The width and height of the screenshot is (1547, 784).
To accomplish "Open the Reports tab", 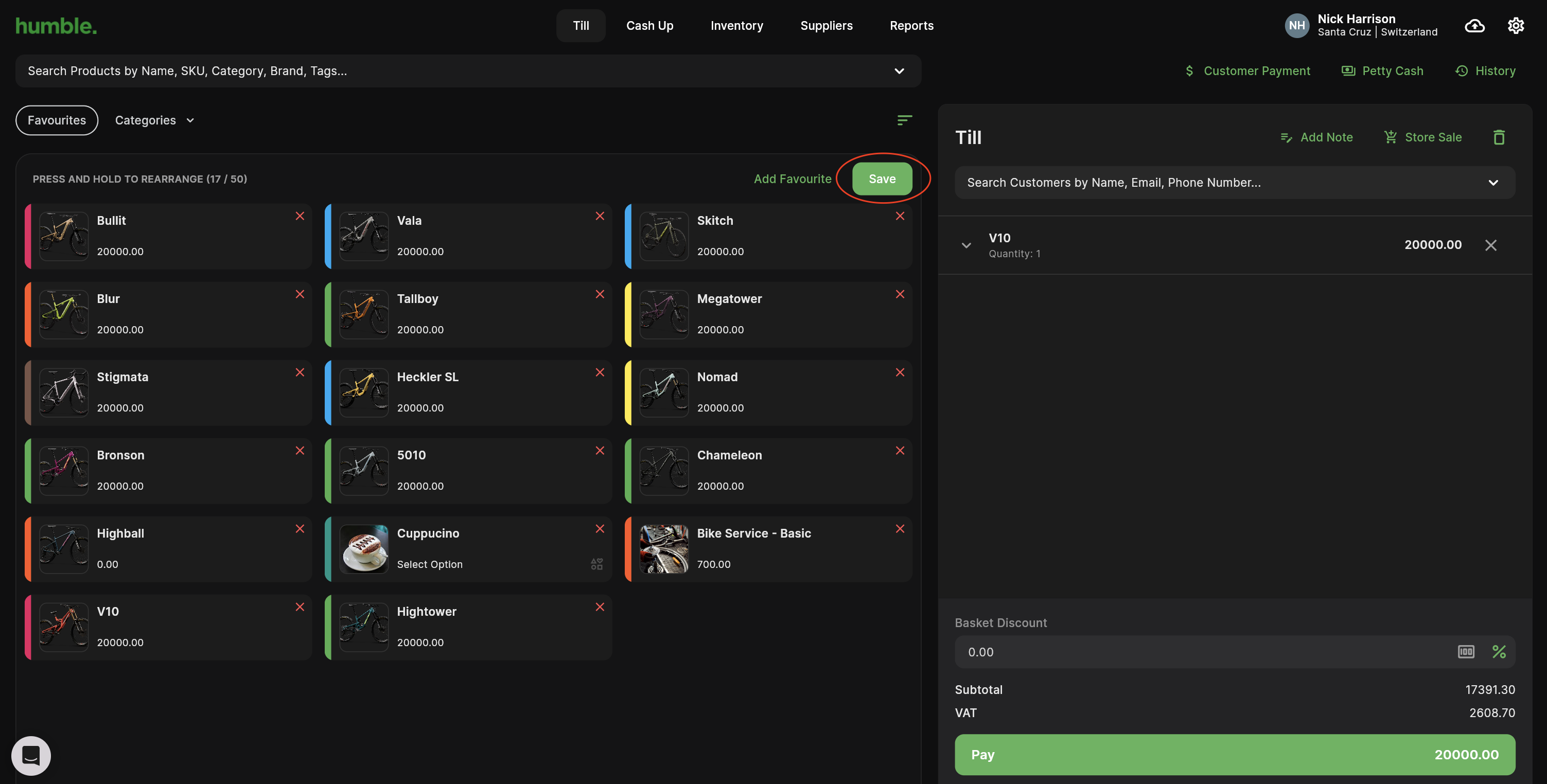I will [911, 26].
